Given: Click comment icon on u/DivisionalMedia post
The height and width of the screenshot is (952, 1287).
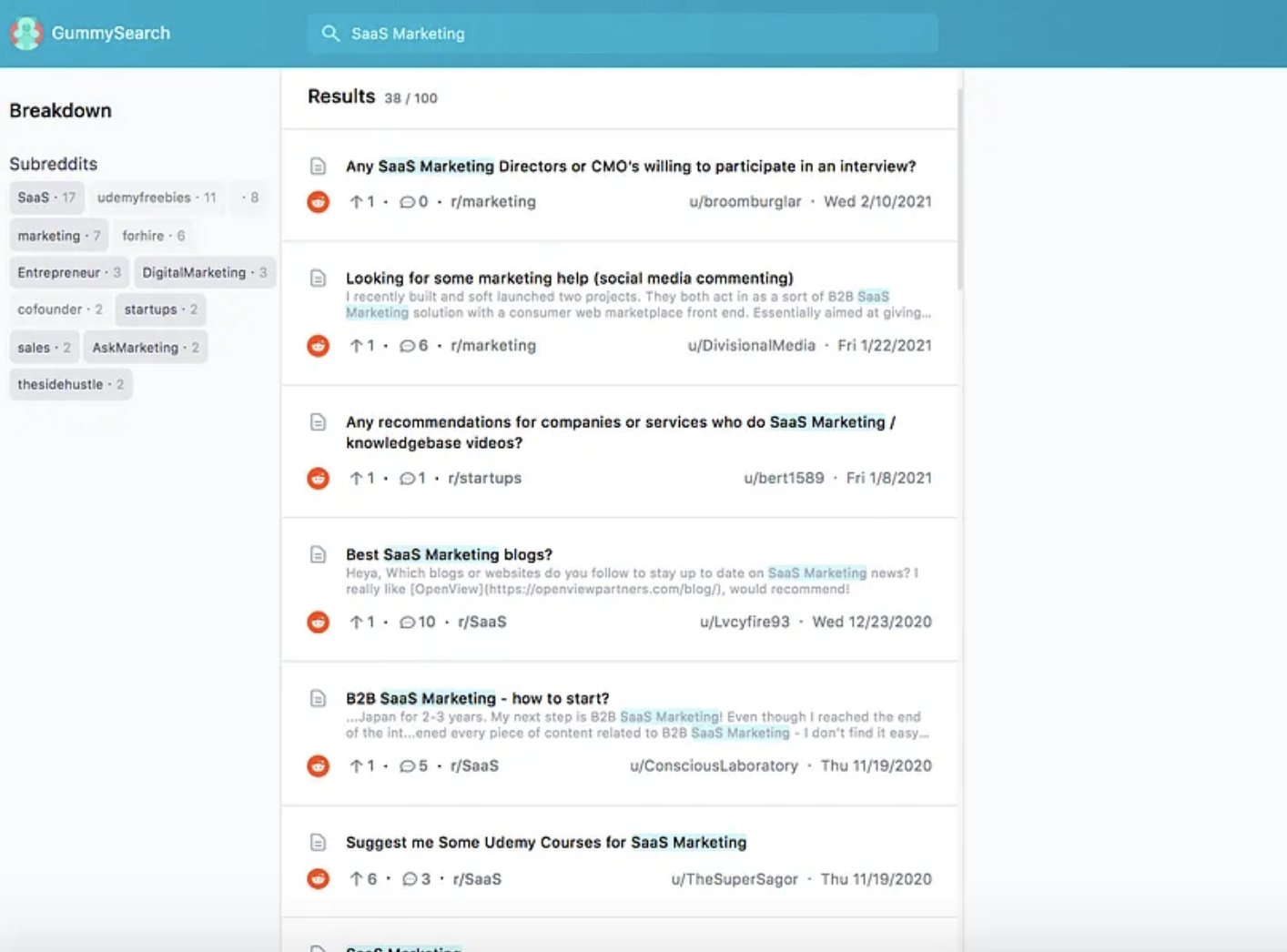Looking at the screenshot, I should (x=408, y=346).
